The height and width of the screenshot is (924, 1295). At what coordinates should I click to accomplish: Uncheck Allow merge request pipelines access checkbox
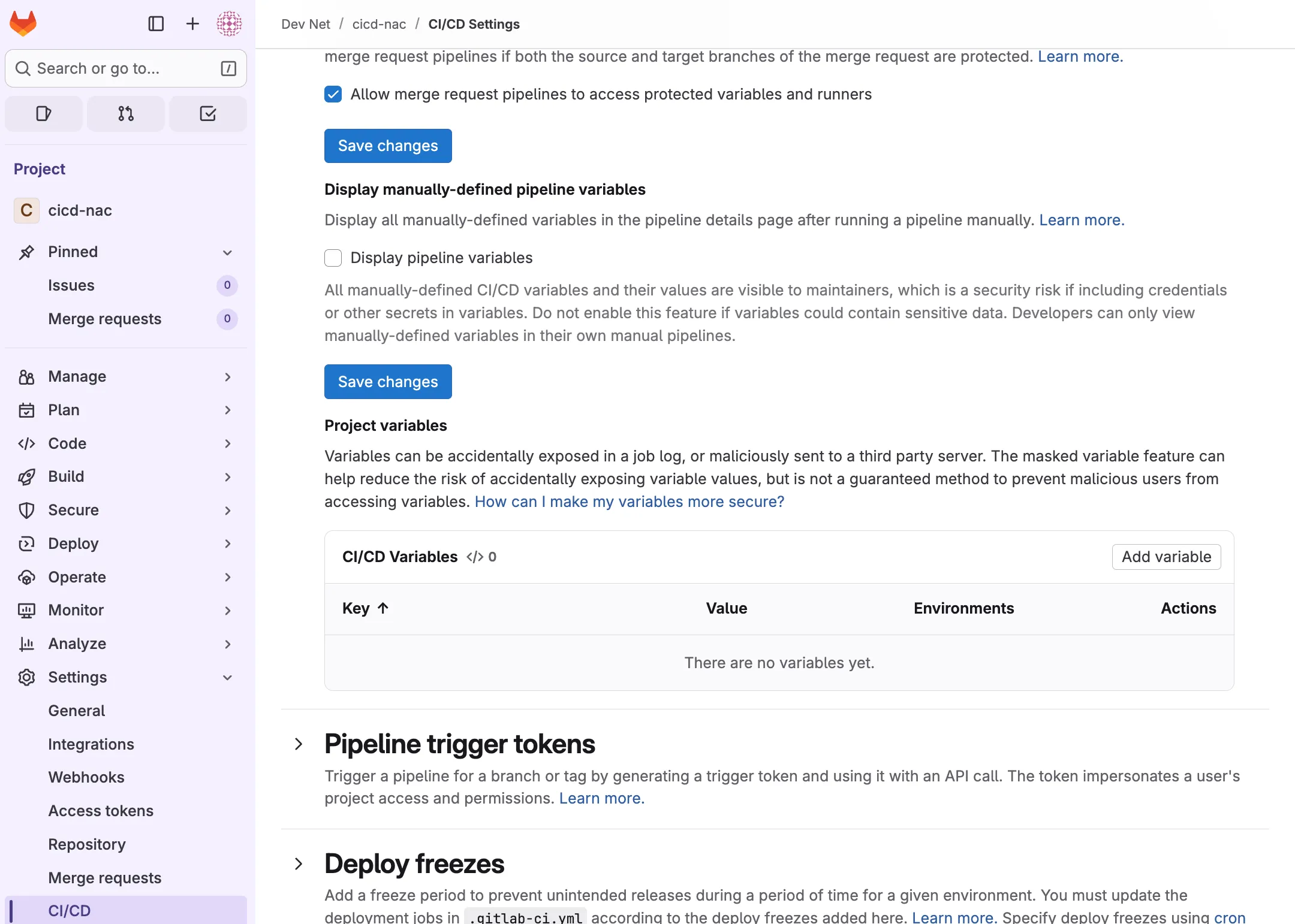[x=333, y=94]
